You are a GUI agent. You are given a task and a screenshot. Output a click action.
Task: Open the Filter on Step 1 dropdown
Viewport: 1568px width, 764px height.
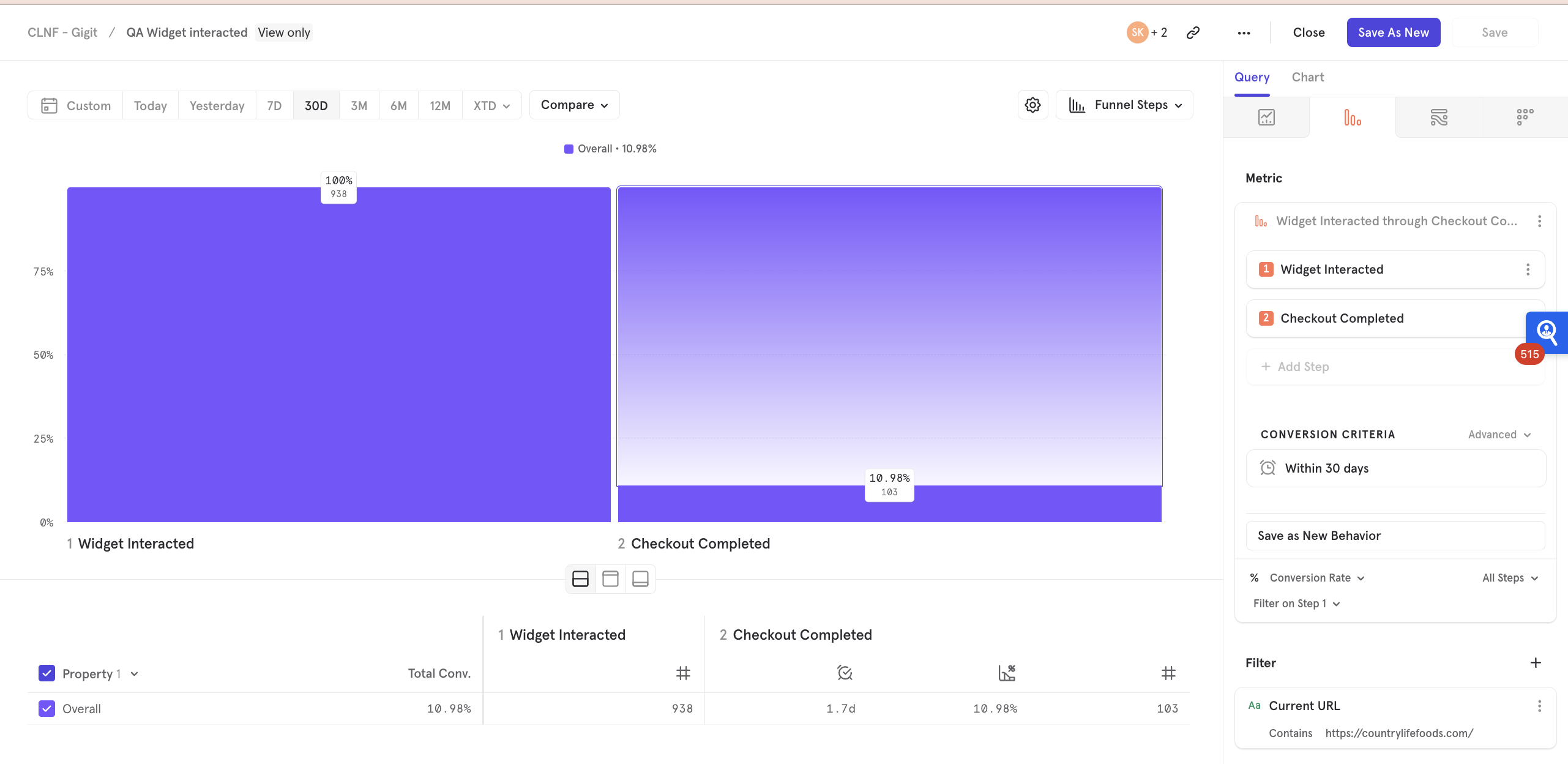pyautogui.click(x=1296, y=604)
